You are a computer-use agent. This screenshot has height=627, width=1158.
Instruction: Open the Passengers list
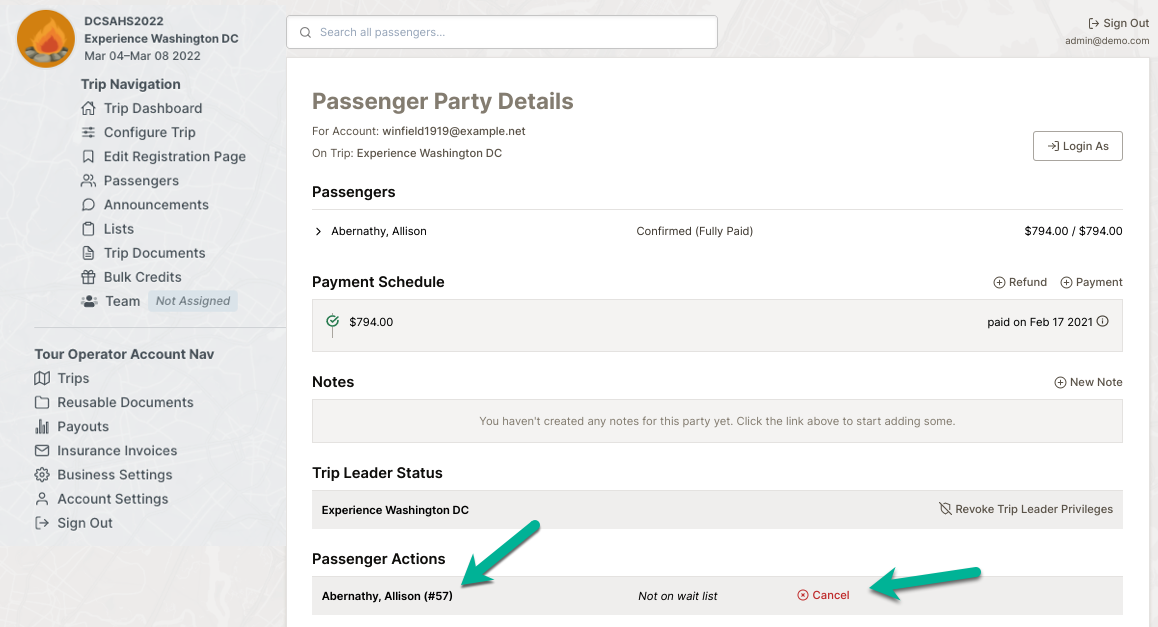coord(141,180)
